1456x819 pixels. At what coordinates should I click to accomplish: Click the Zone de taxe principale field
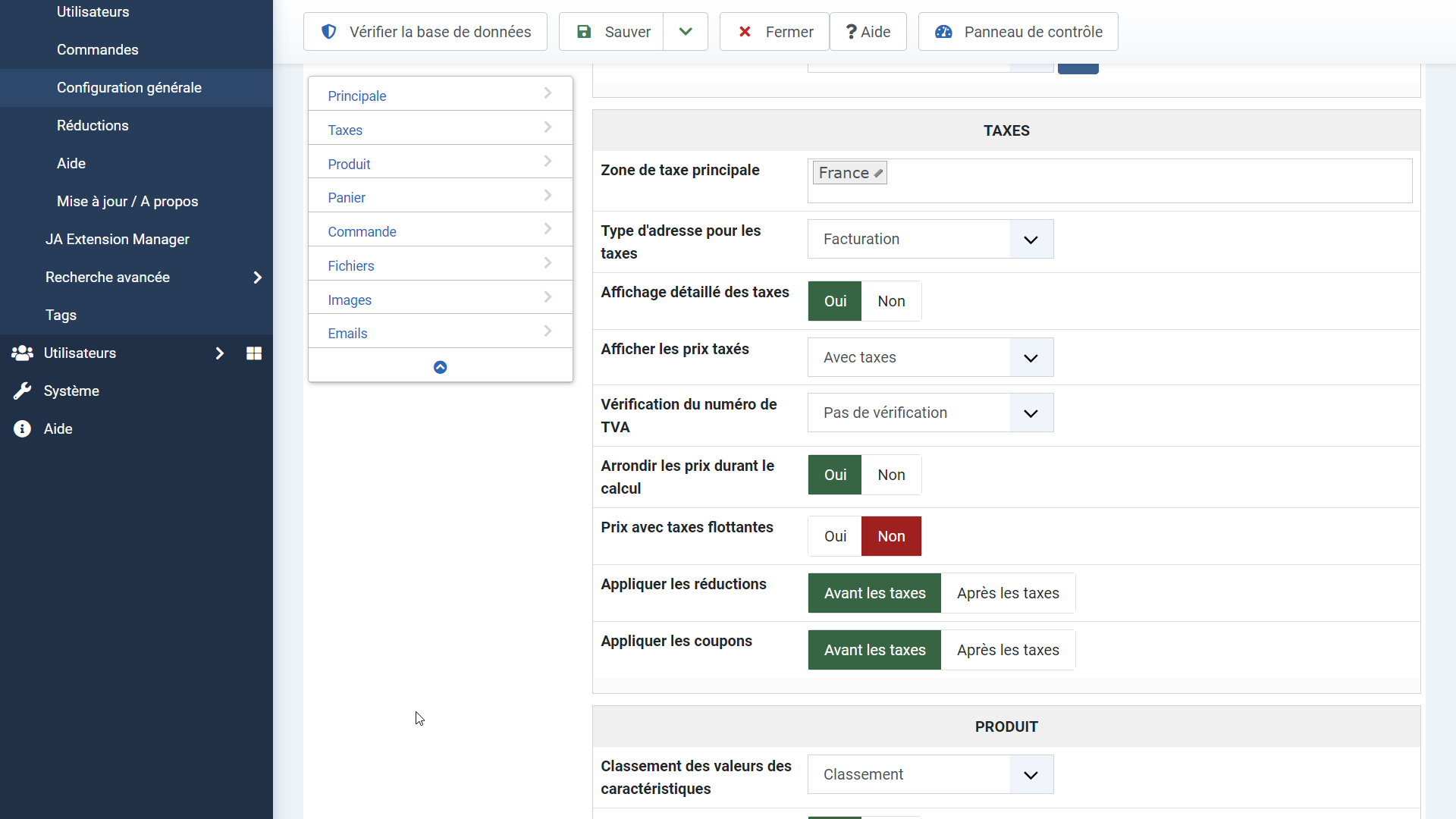1145,182
